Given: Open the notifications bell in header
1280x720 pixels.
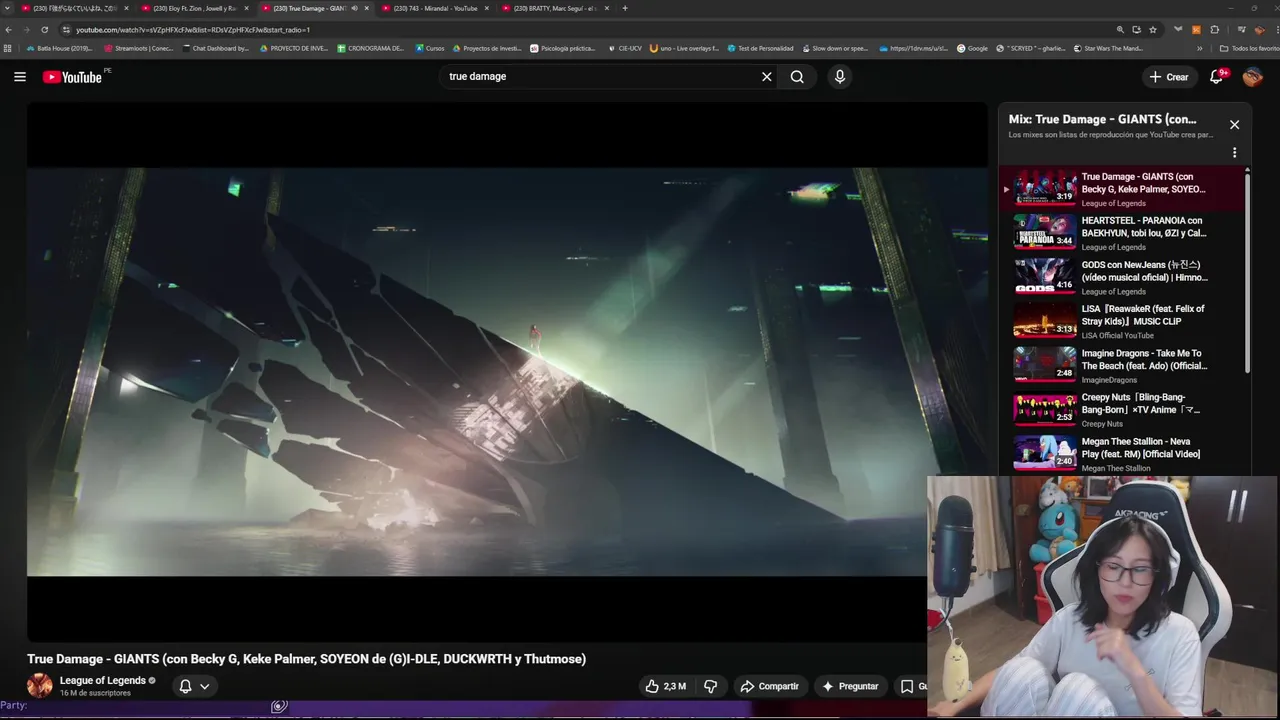Looking at the screenshot, I should pyautogui.click(x=1217, y=76).
